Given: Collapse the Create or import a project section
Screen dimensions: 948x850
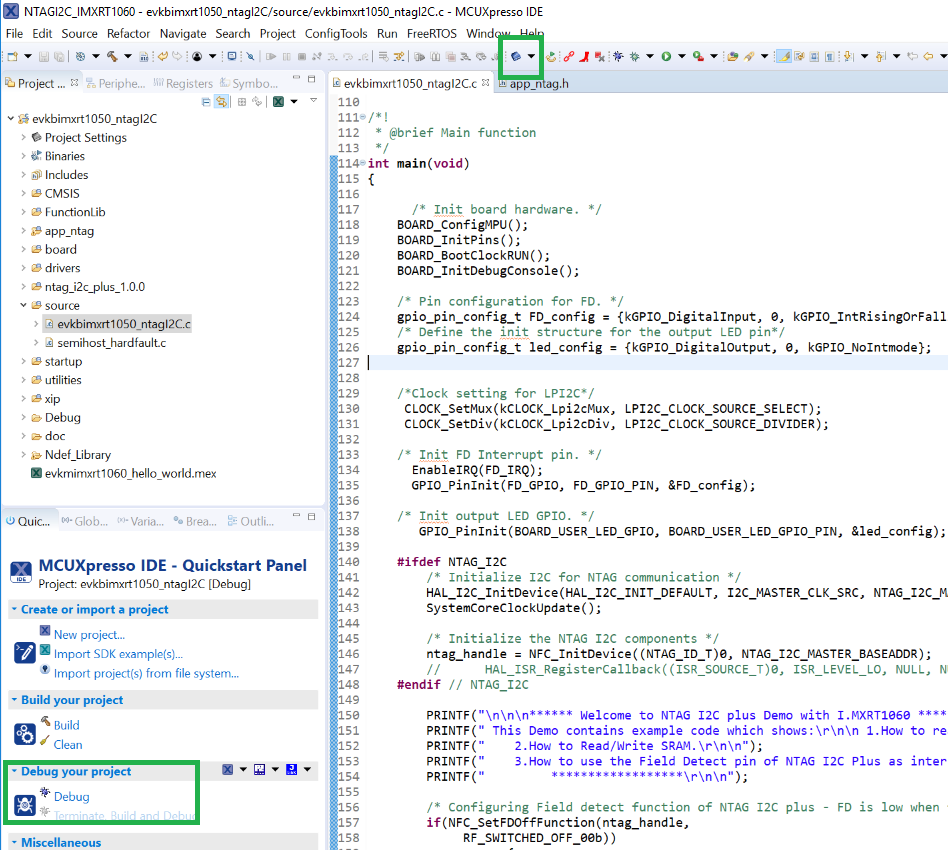Looking at the screenshot, I should point(14,609).
